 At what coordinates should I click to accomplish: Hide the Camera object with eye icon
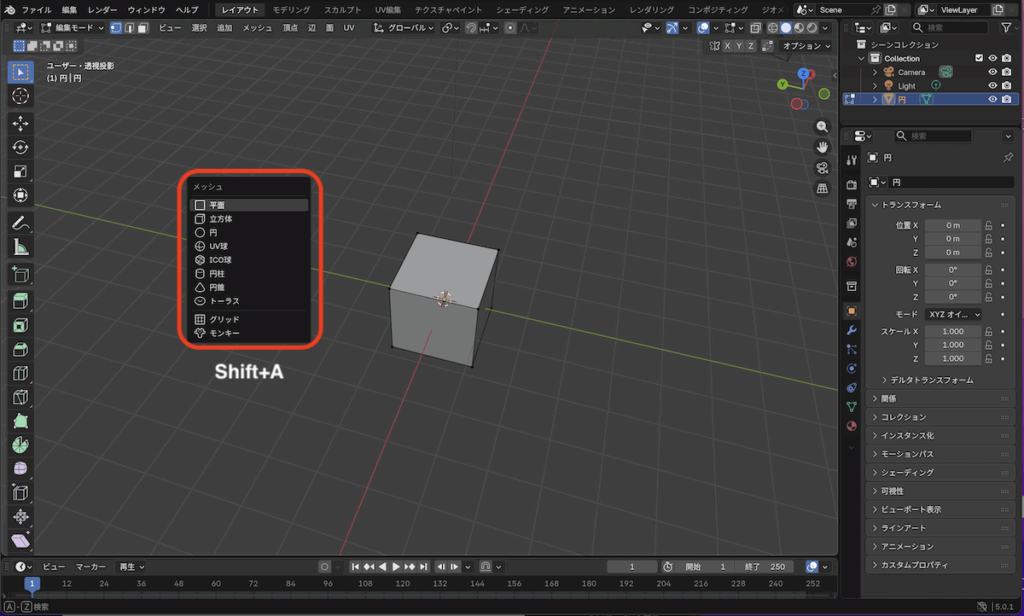click(993, 72)
